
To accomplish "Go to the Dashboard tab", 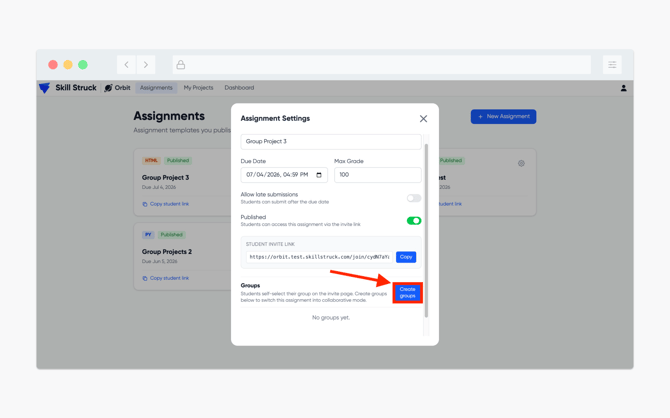I will 239,88.
